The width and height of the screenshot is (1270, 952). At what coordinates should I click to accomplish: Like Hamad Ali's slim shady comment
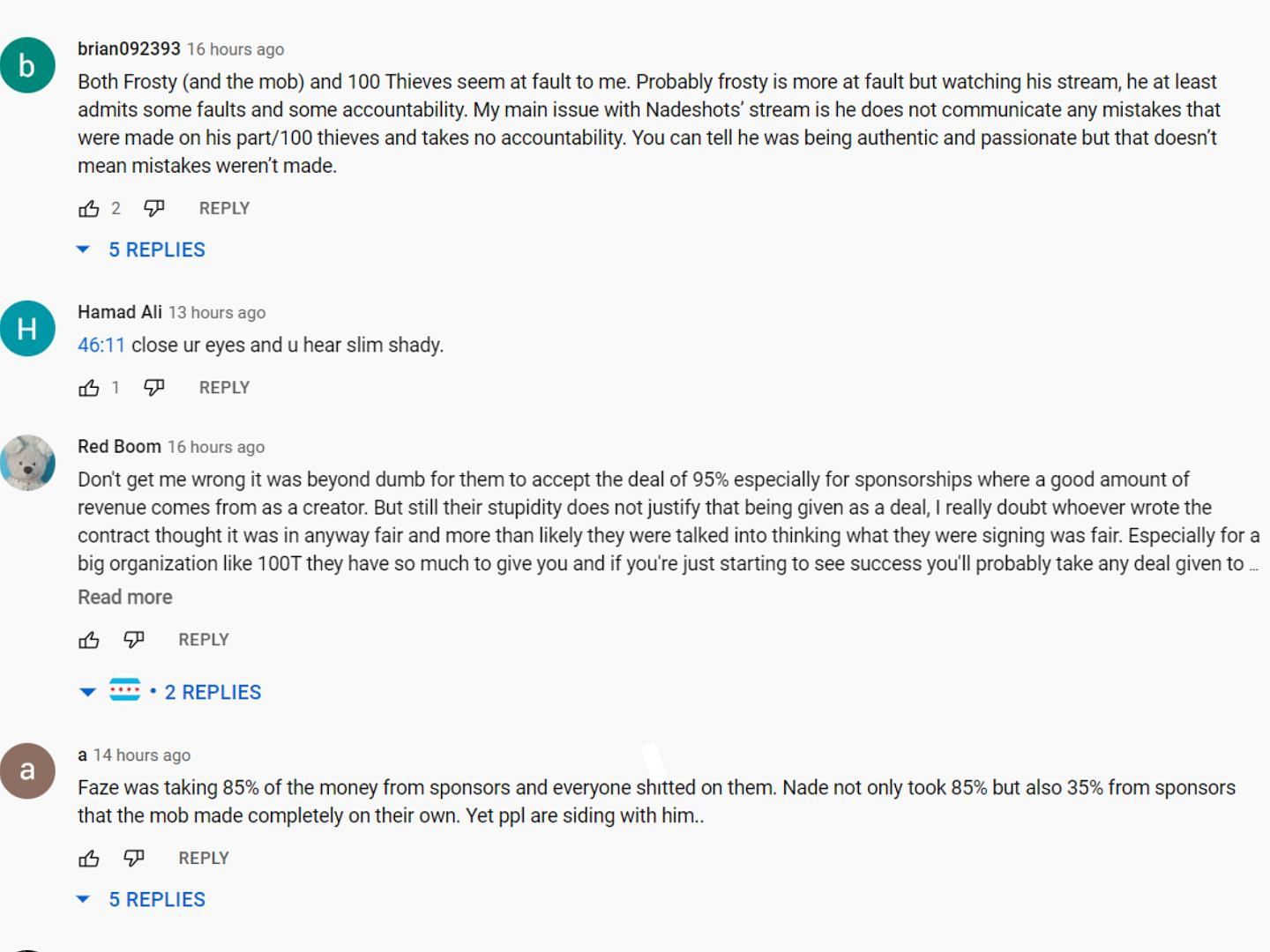[x=89, y=388]
